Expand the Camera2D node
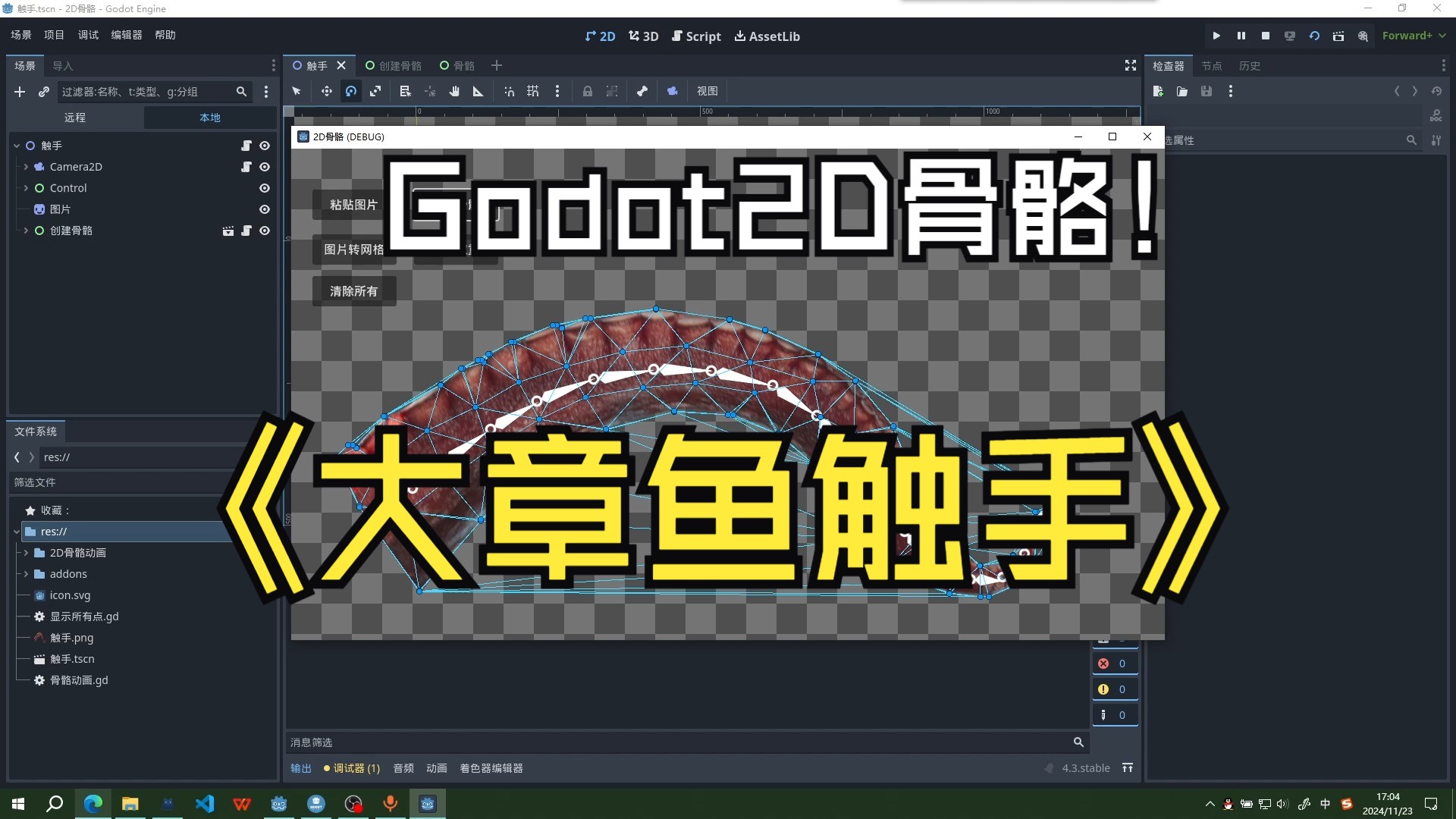 tap(26, 167)
